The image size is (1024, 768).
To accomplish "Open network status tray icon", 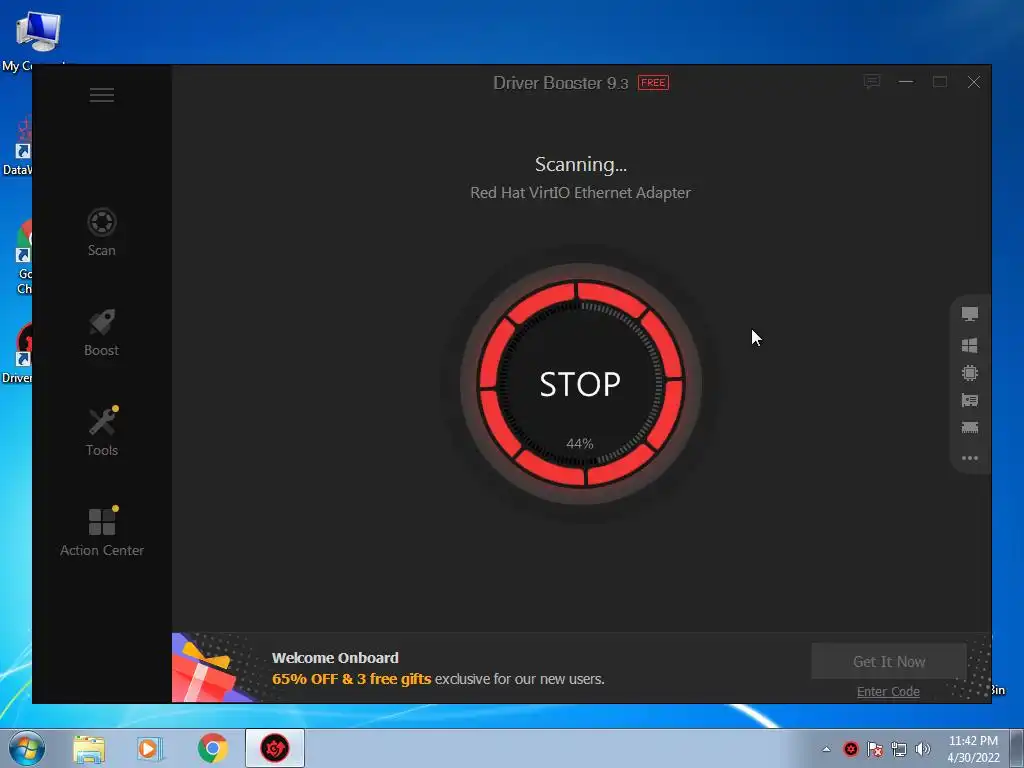I will [899, 749].
